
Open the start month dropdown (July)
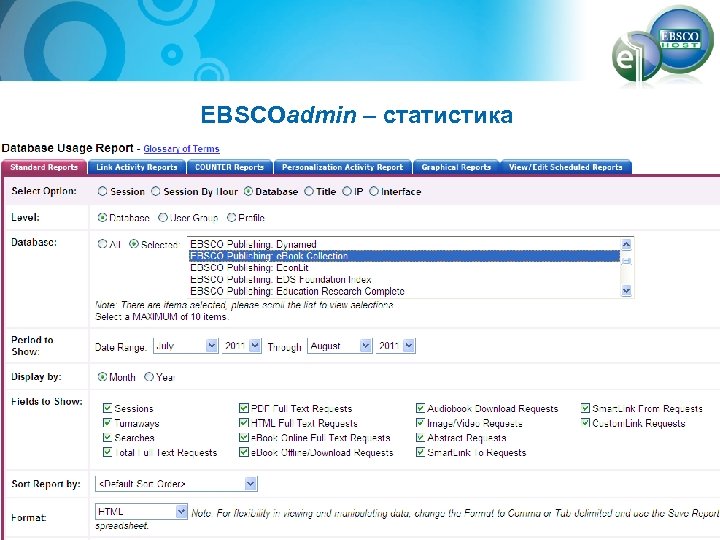click(x=186, y=346)
